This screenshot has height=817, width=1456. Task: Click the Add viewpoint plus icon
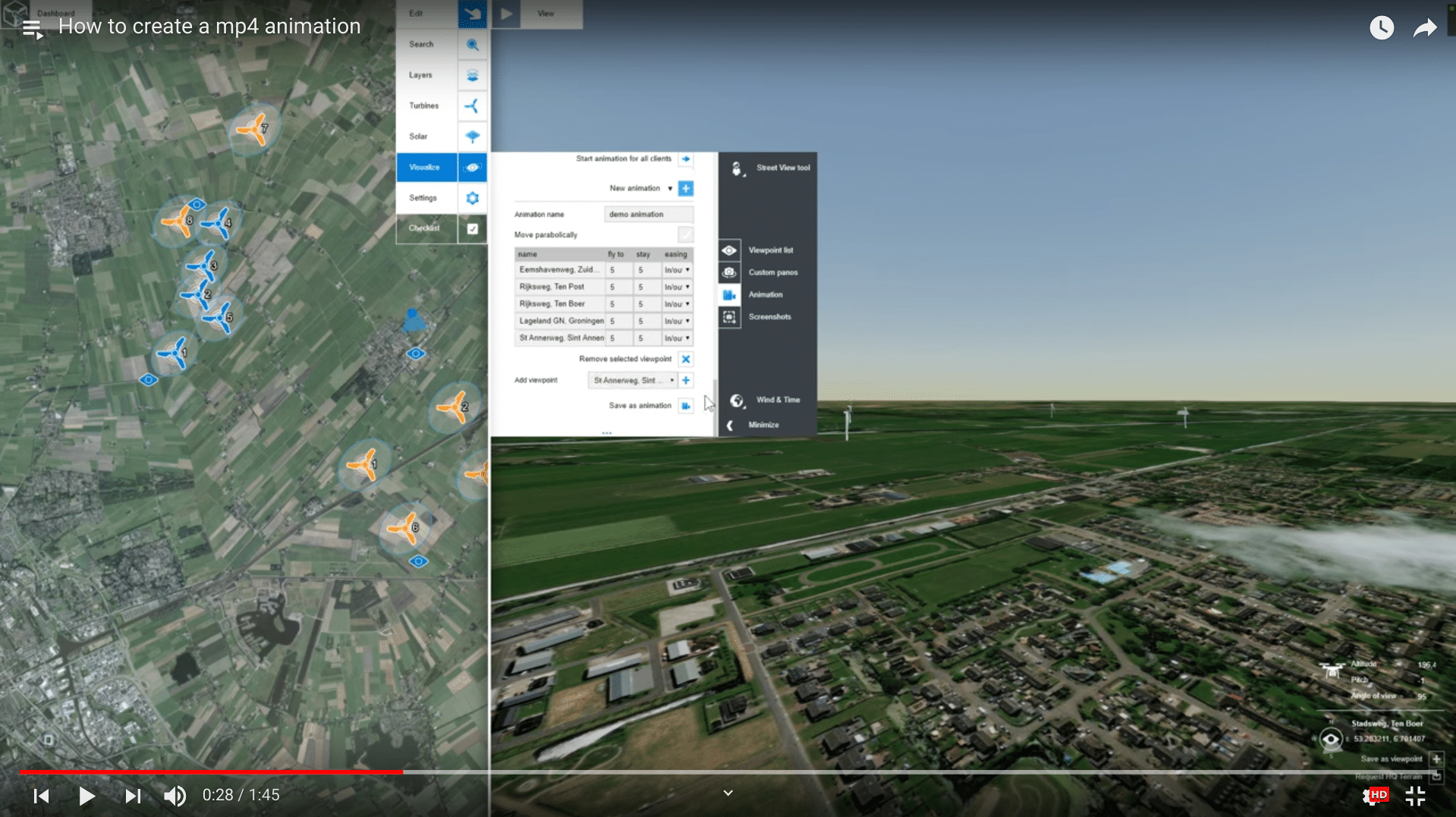tap(686, 380)
